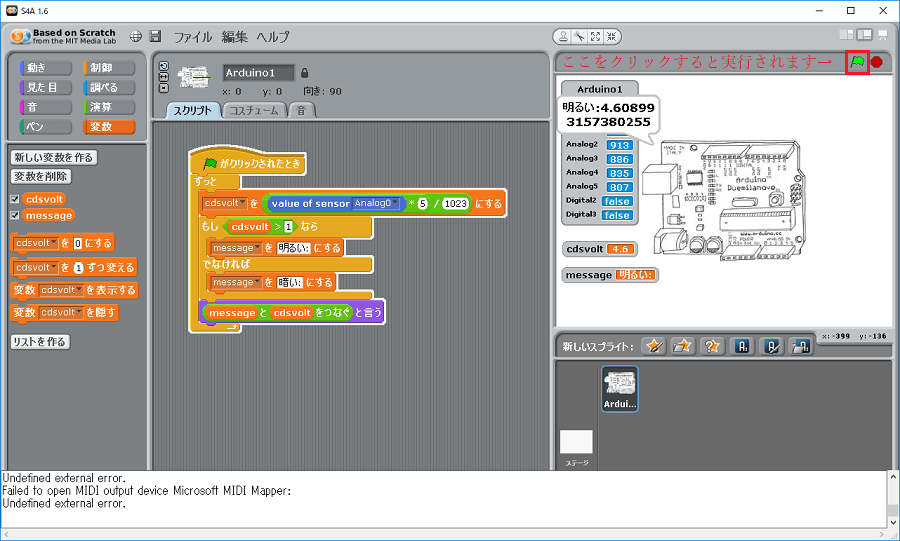Switch to small stage view mode
900x541 pixels.
pos(846,35)
